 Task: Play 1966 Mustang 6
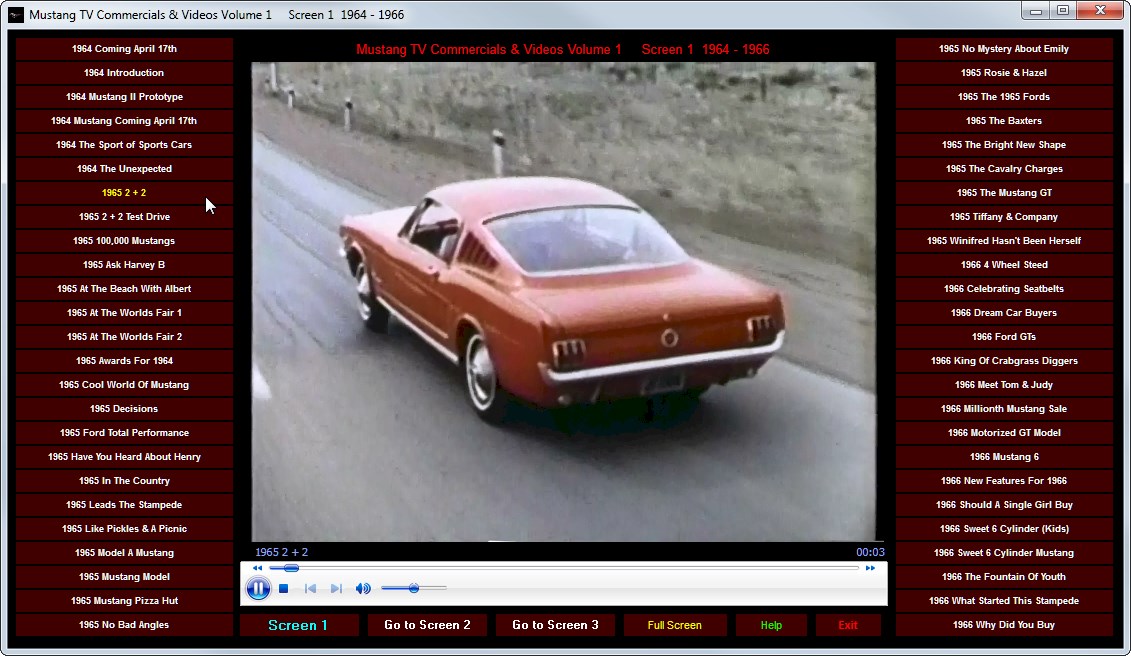click(1004, 456)
